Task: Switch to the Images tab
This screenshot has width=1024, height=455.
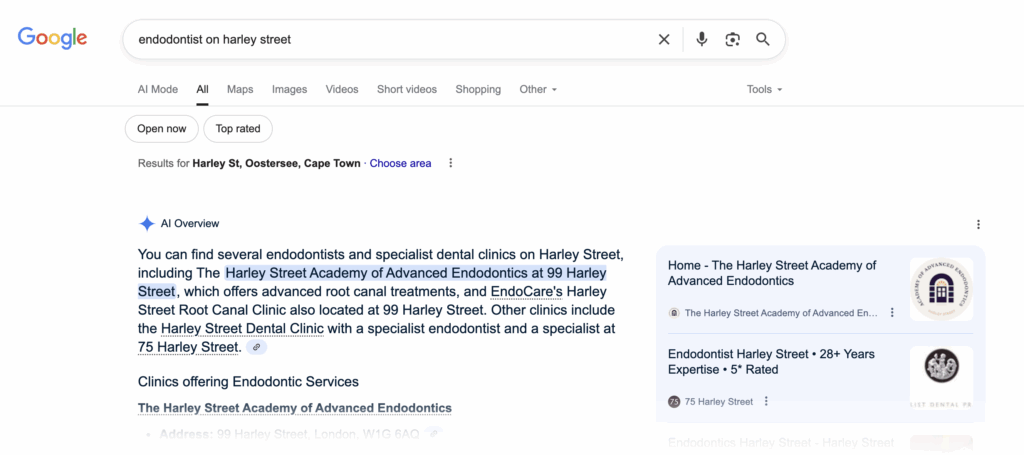Action: [289, 89]
